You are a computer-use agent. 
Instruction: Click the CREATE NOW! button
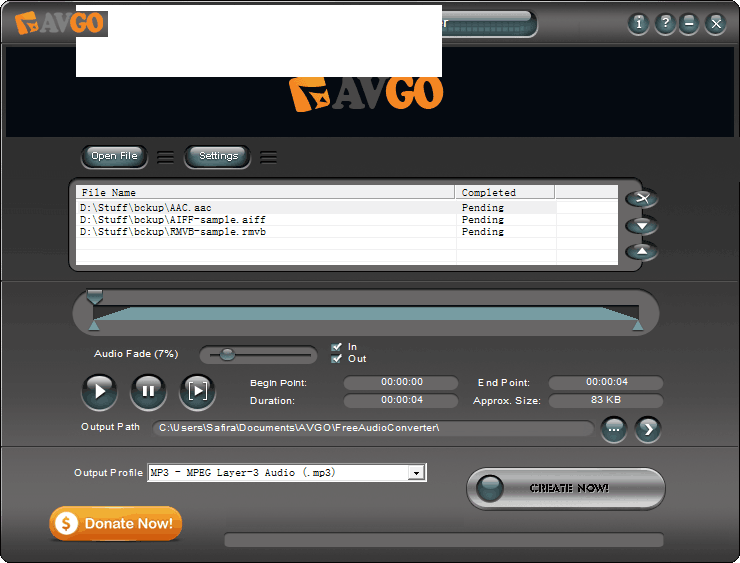(x=566, y=488)
